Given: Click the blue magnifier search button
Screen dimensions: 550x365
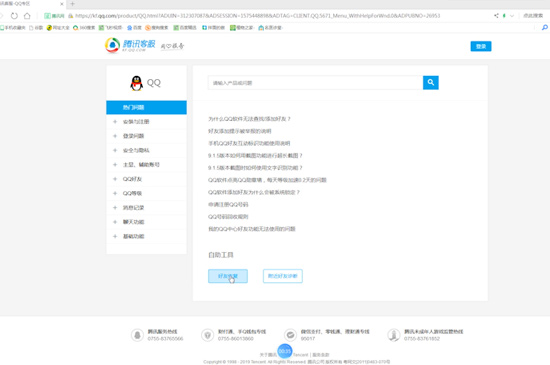Looking at the screenshot, I should coord(430,82).
